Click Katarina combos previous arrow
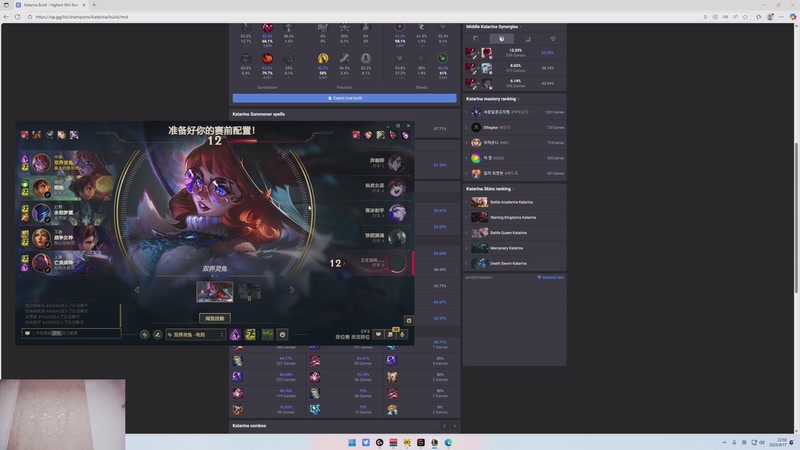 coord(444,426)
